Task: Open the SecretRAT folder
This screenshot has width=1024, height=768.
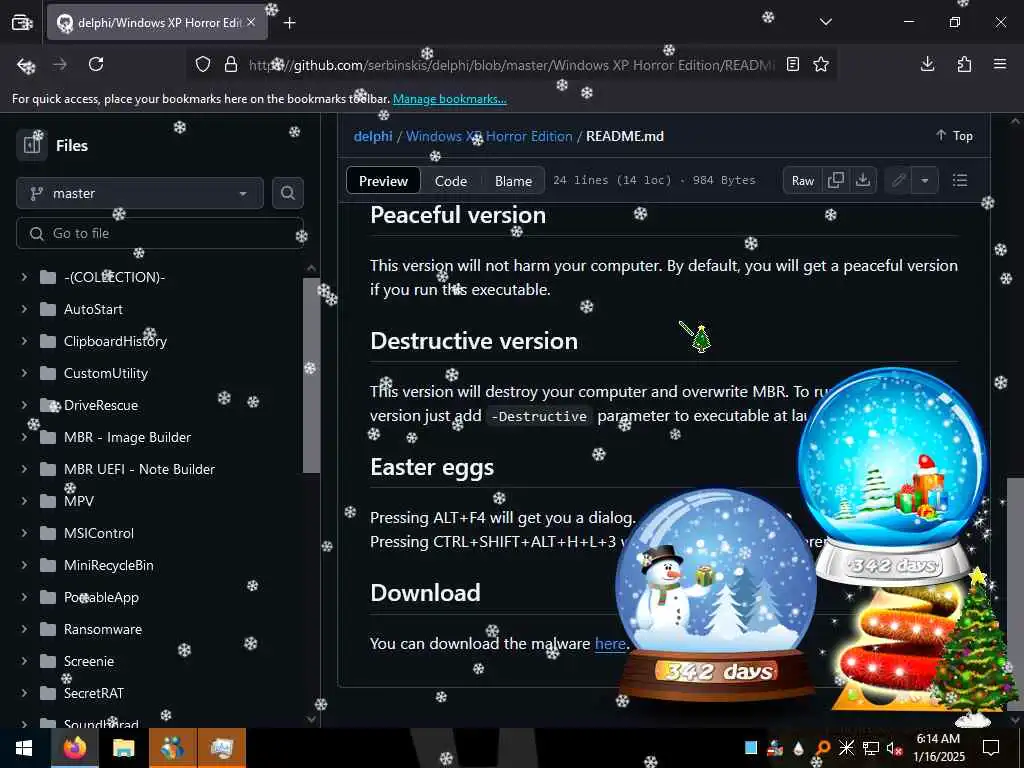Action: coord(93,693)
